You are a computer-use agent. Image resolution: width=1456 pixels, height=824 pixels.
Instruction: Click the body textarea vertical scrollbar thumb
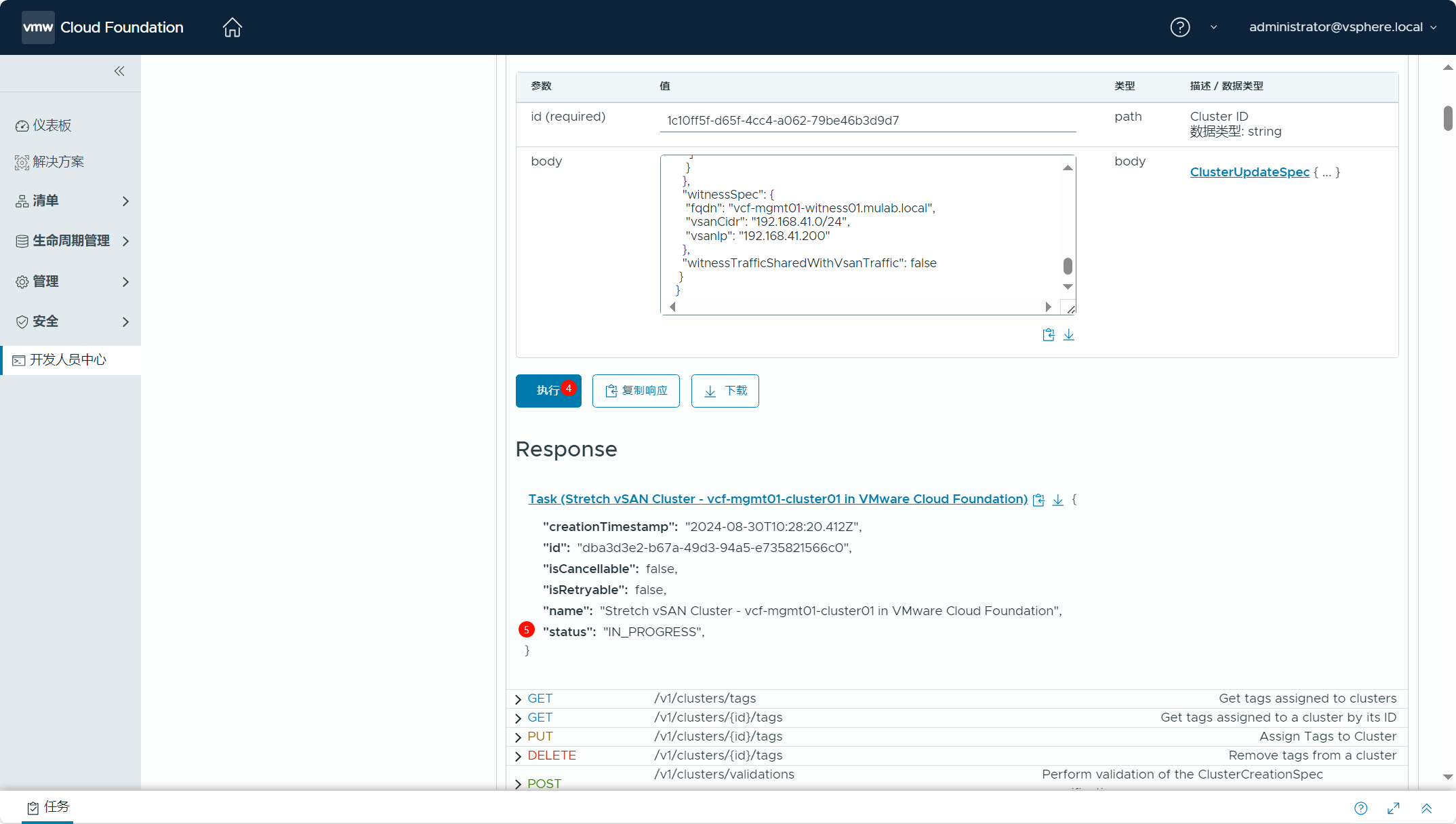(1068, 265)
